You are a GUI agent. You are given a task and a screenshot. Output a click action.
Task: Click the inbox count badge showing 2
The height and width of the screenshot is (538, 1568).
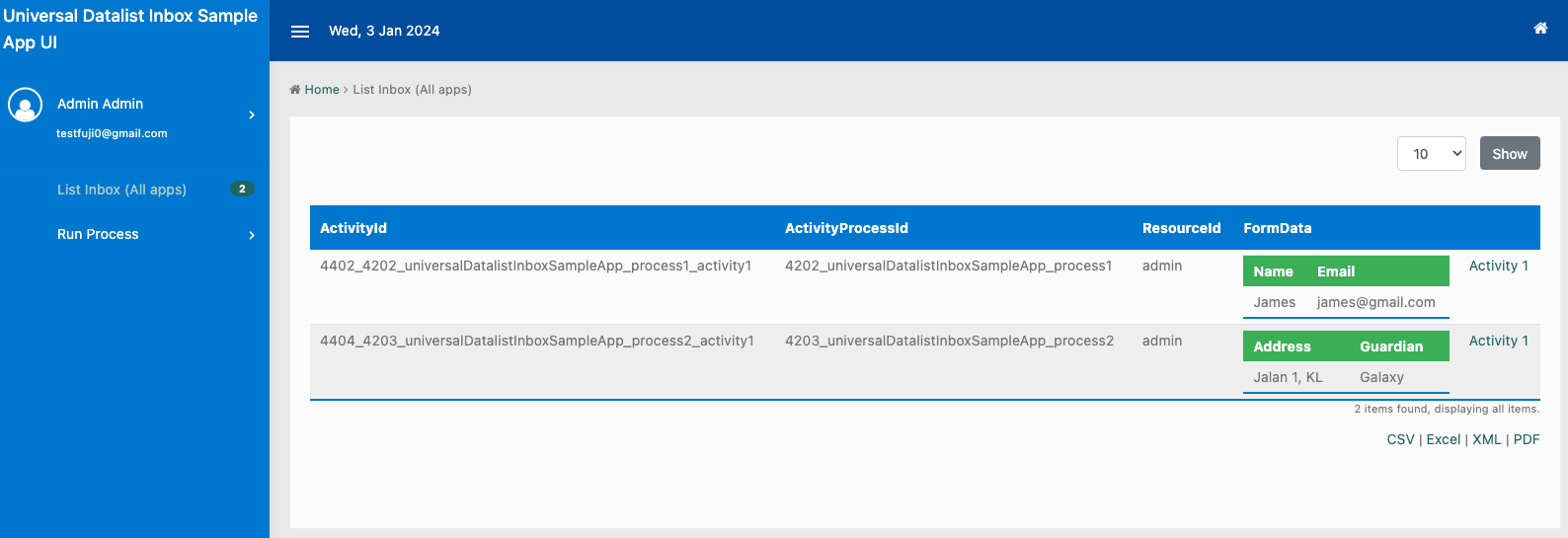(x=242, y=189)
